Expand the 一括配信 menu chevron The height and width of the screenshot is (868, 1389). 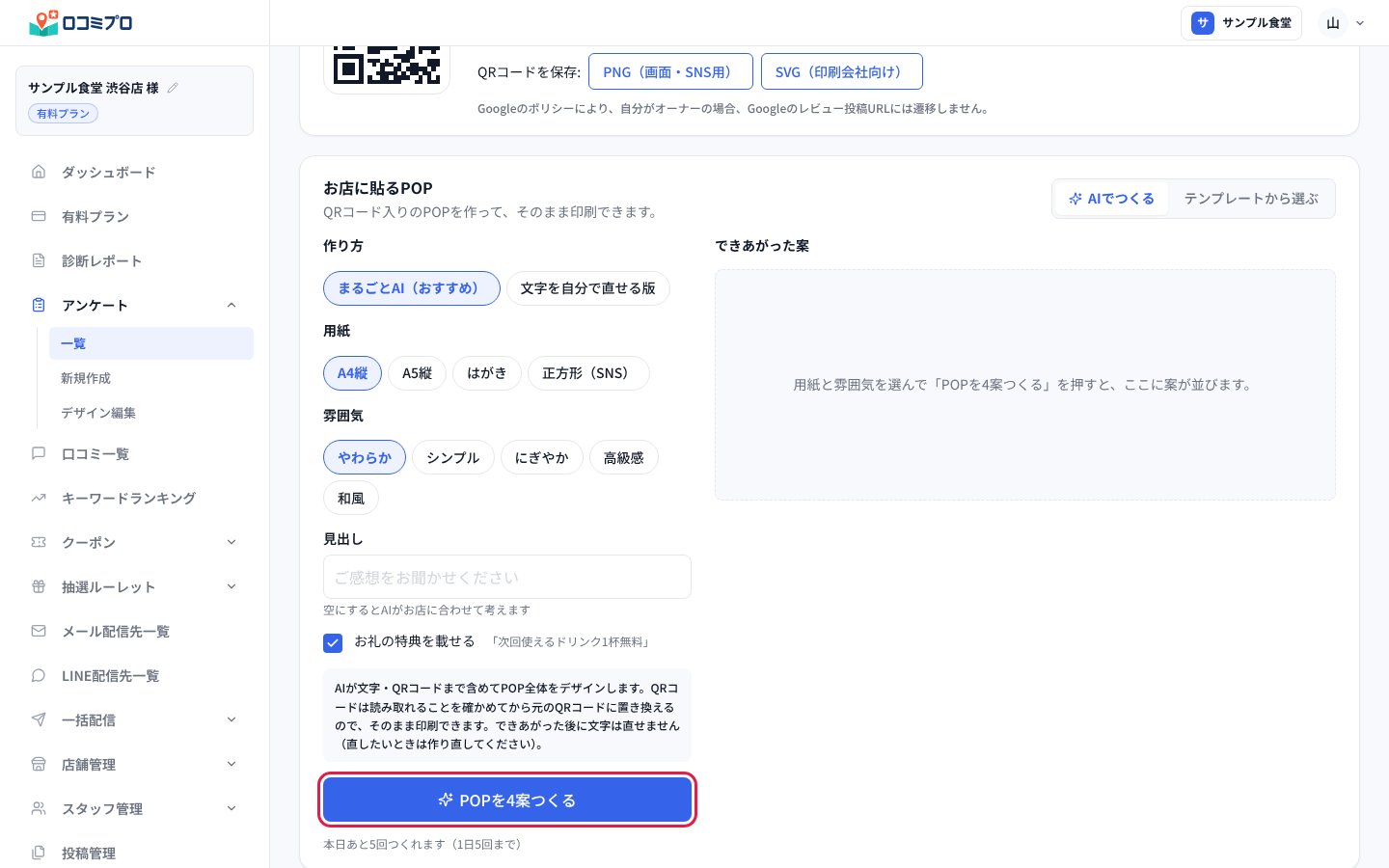(x=231, y=719)
